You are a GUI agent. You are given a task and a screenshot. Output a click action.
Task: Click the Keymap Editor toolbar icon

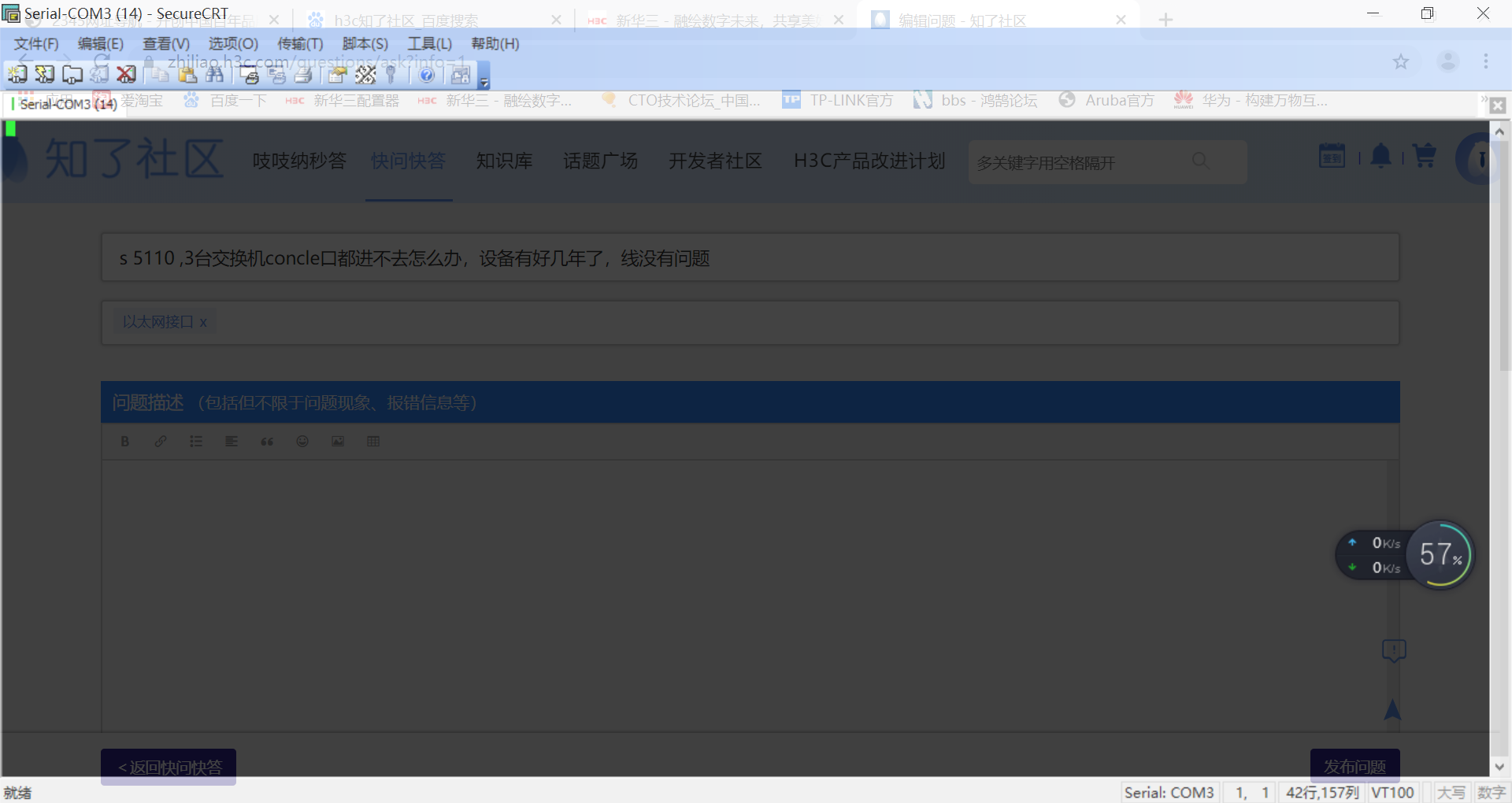click(365, 75)
